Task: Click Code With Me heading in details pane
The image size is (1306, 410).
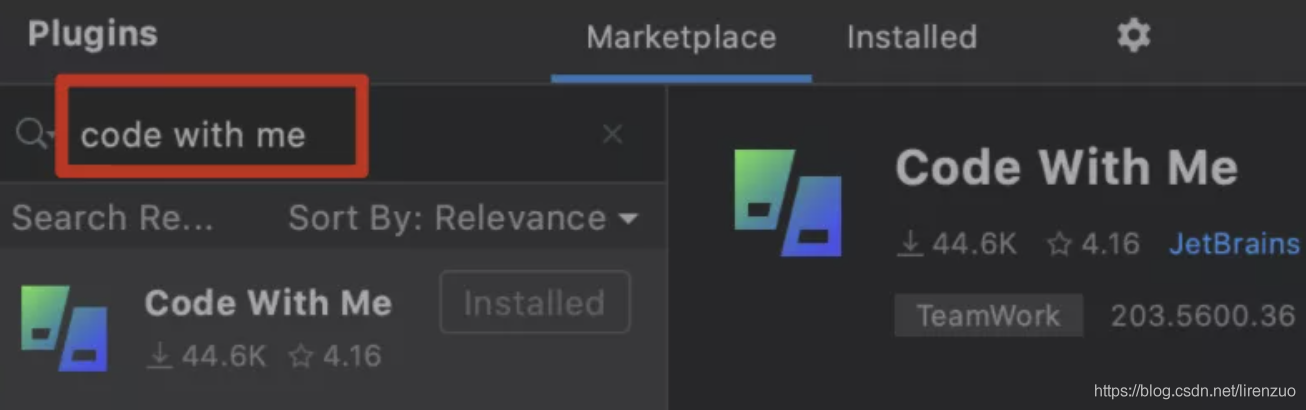Action: coord(1066,167)
